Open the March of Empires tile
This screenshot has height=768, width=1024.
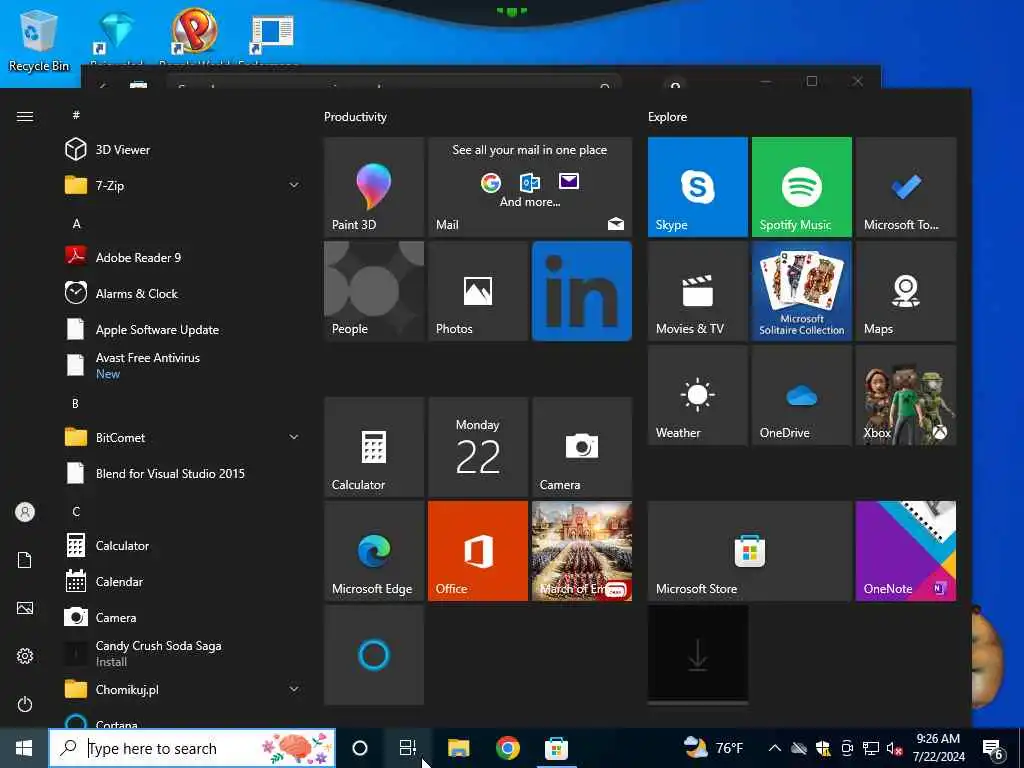pyautogui.click(x=582, y=551)
